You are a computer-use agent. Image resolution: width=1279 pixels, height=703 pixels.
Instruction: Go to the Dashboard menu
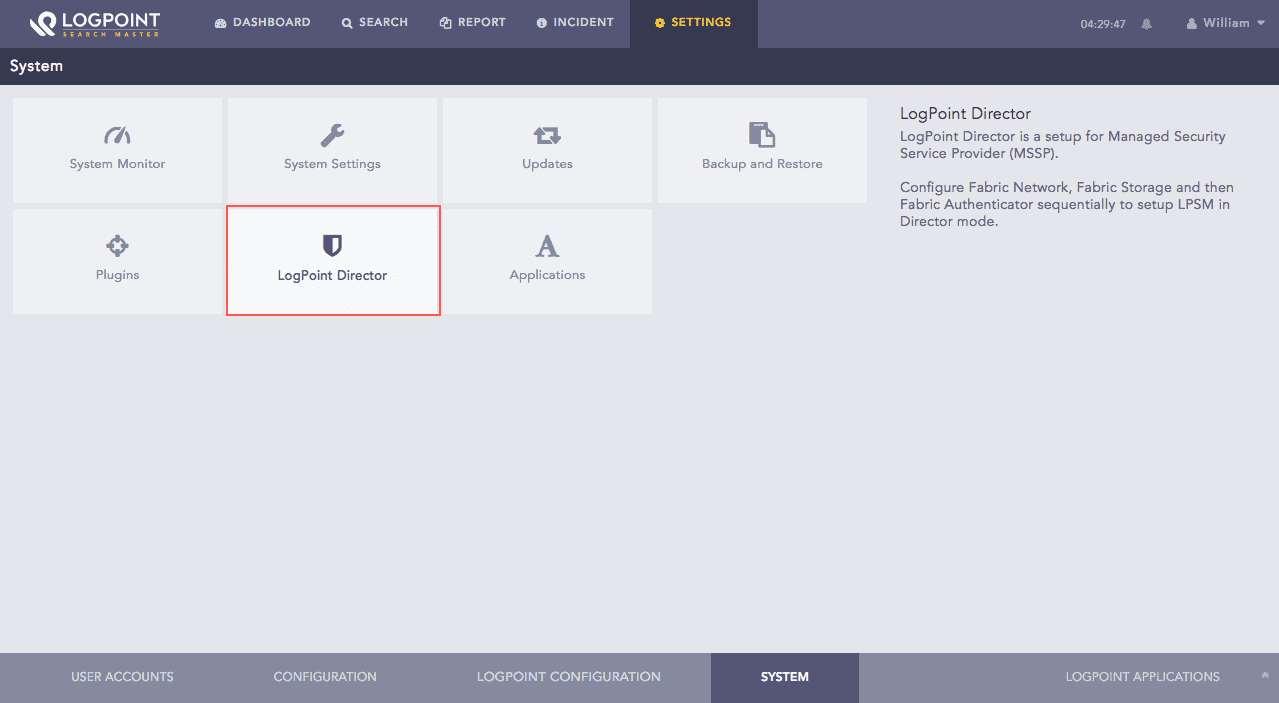click(262, 22)
